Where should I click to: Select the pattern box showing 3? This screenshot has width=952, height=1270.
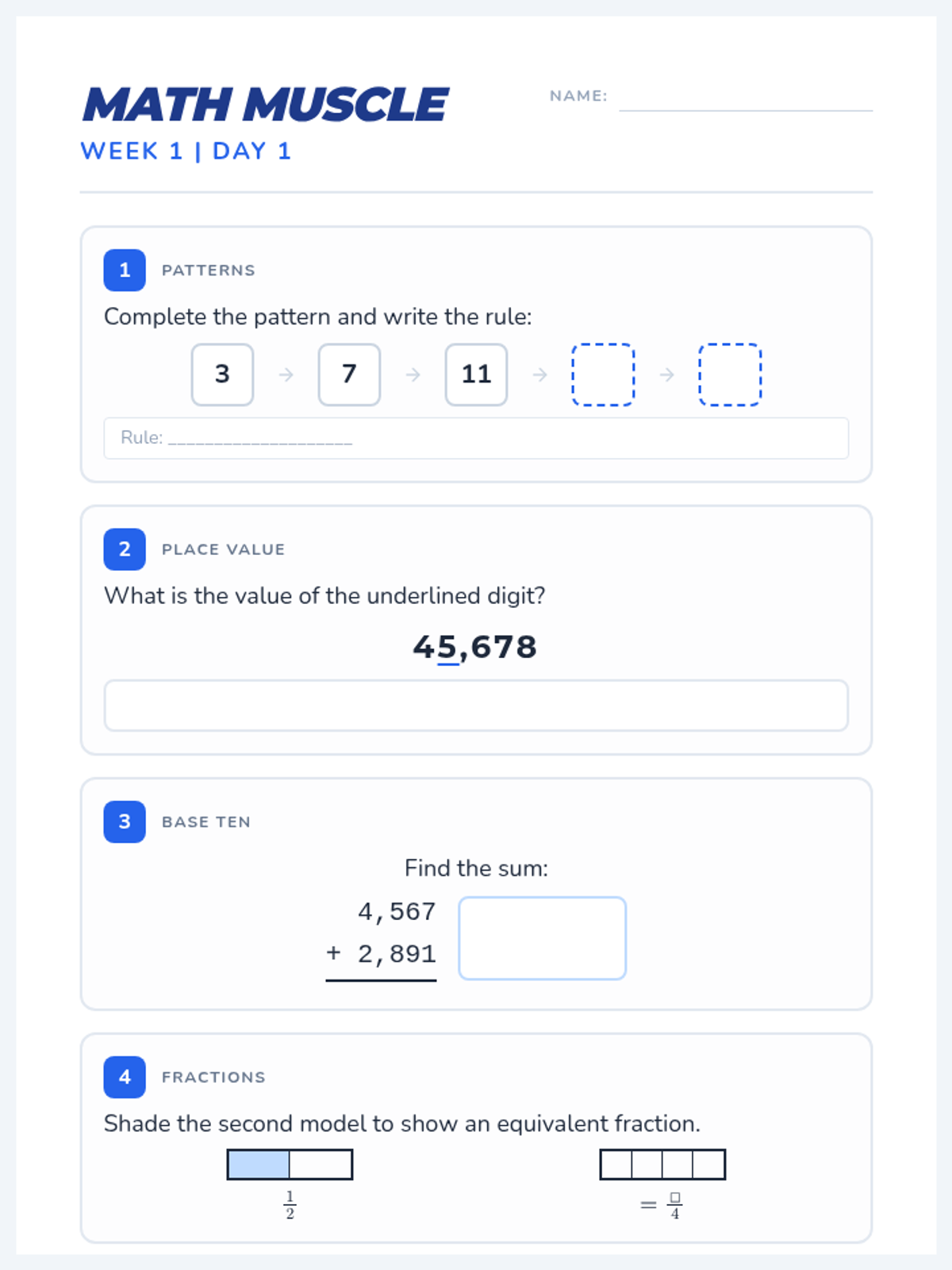(222, 375)
